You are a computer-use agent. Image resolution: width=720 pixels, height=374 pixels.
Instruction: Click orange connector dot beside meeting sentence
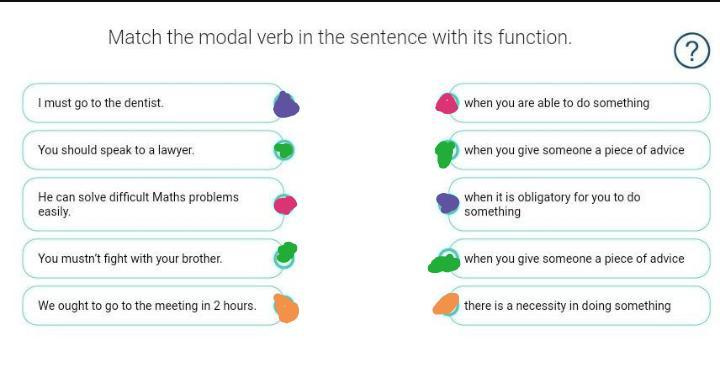286,308
